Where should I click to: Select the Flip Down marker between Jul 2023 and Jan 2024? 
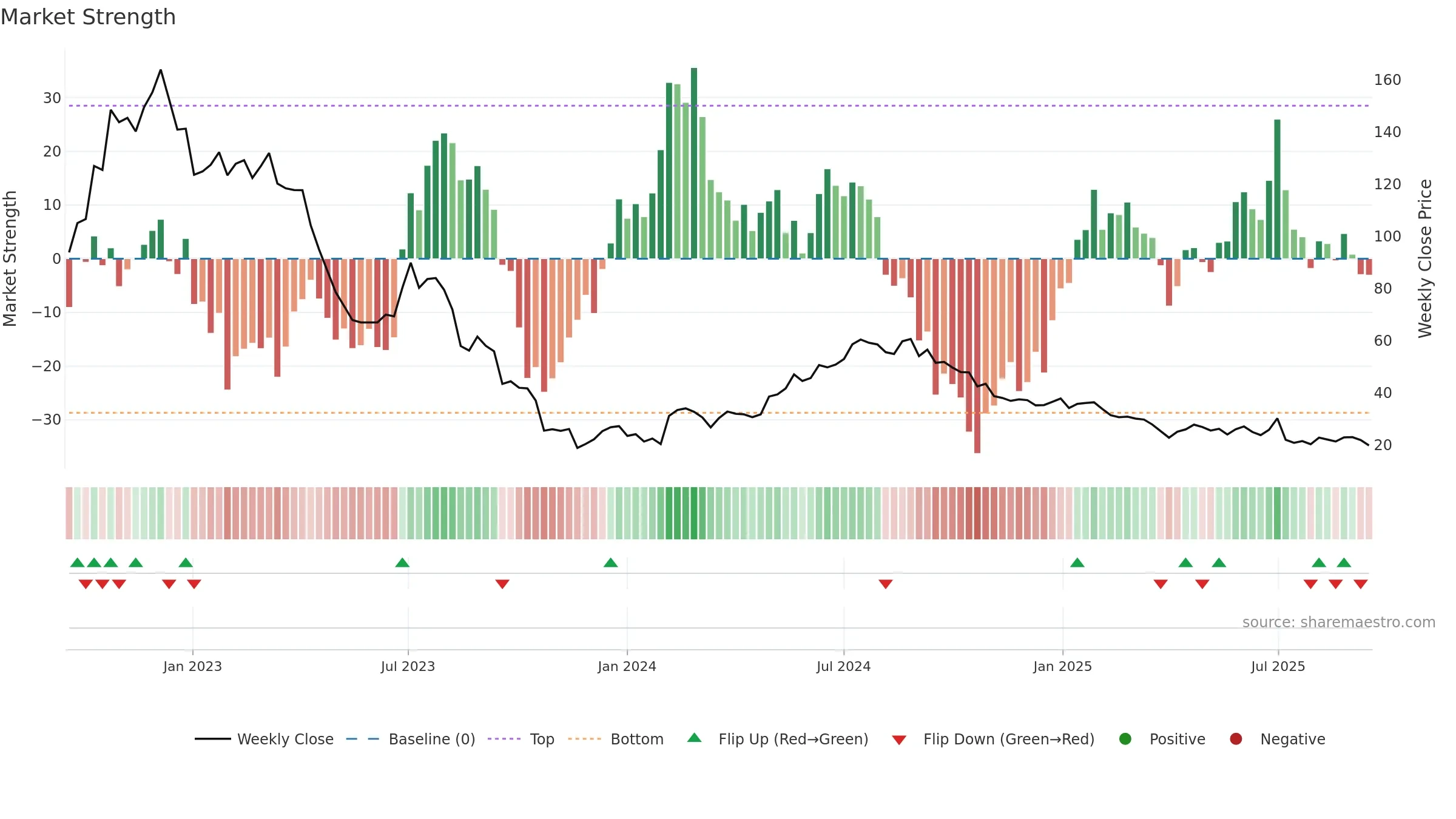coord(502,584)
